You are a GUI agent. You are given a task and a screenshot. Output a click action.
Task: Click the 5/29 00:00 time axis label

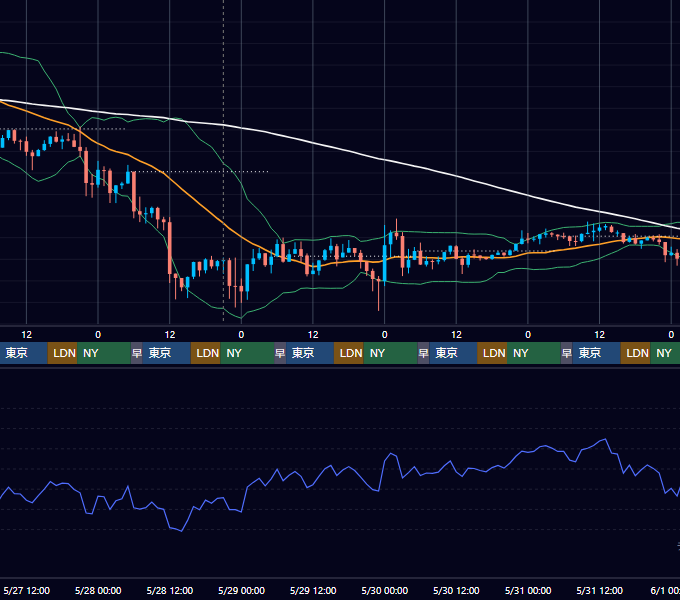pos(241,590)
